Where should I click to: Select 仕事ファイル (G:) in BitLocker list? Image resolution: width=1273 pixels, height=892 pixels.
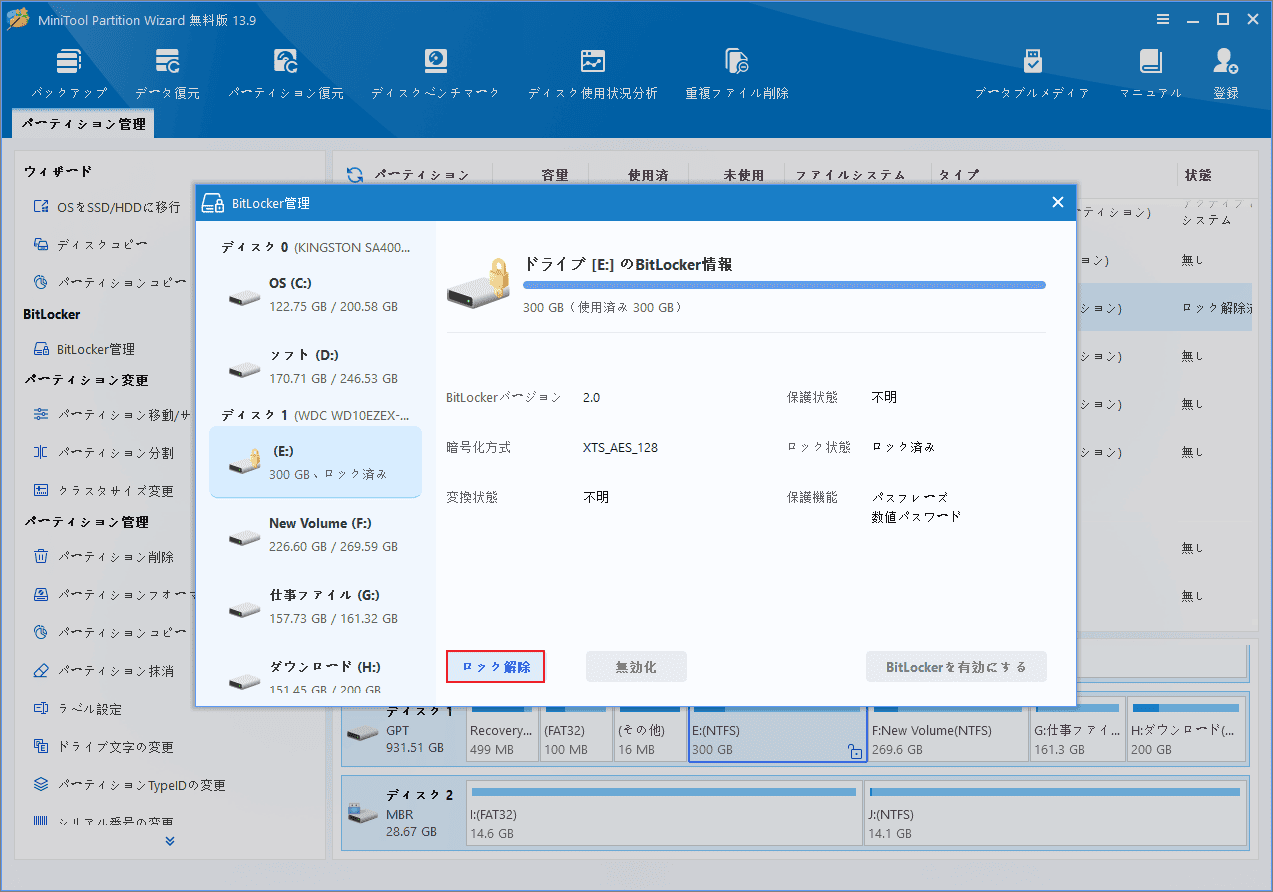pos(315,607)
